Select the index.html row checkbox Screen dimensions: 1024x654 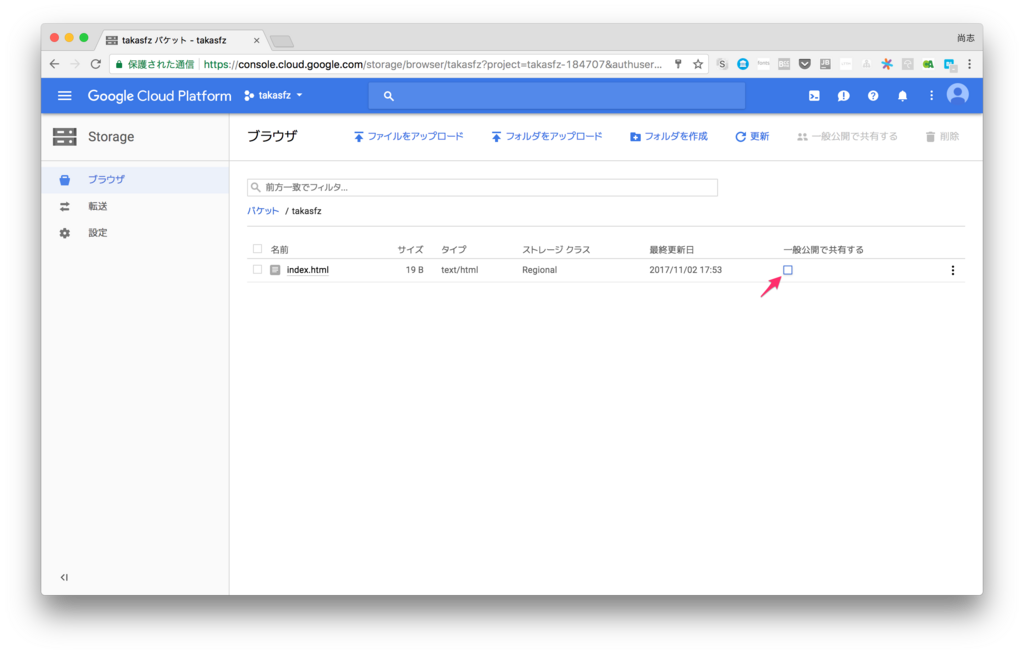coord(257,269)
